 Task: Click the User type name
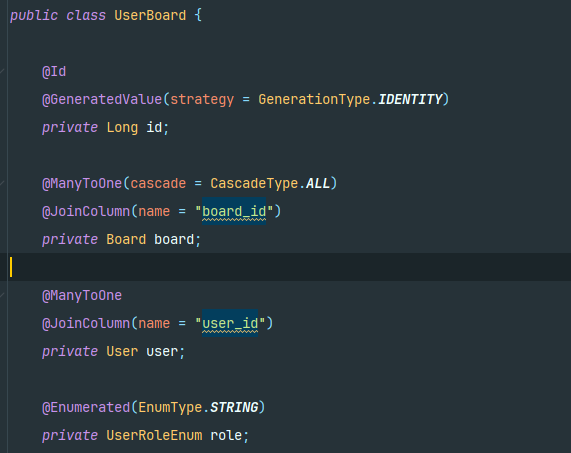(x=122, y=351)
